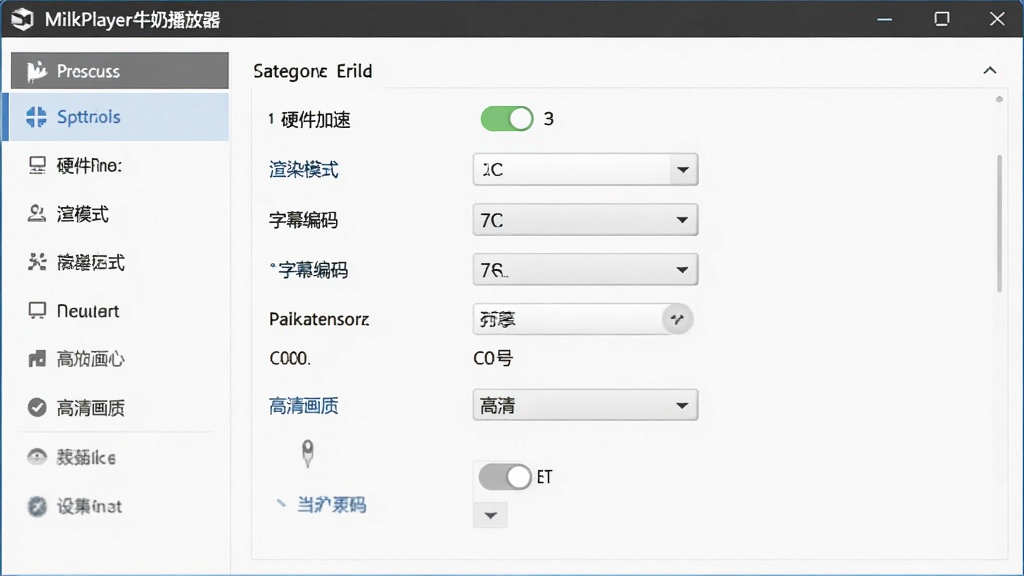Select the Prescuss sidebar icon
The image size is (1024, 576).
37,71
